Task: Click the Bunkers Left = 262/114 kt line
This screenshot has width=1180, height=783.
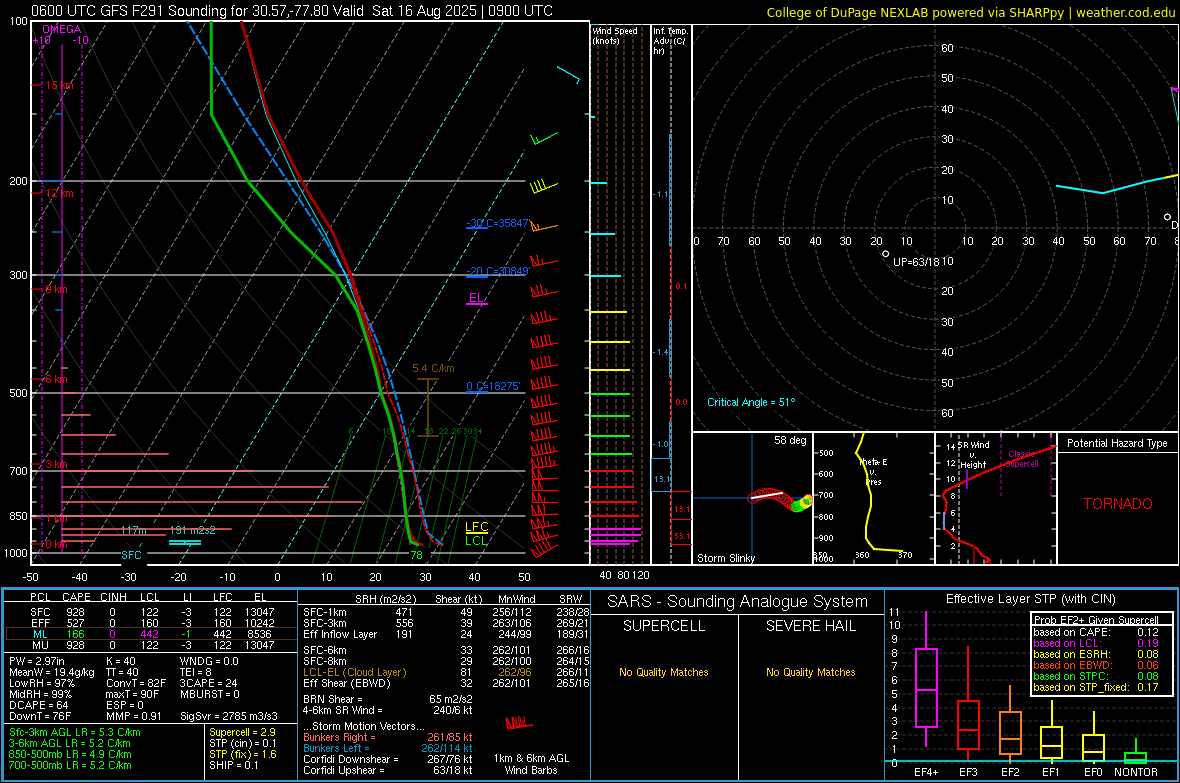Action: (388, 748)
